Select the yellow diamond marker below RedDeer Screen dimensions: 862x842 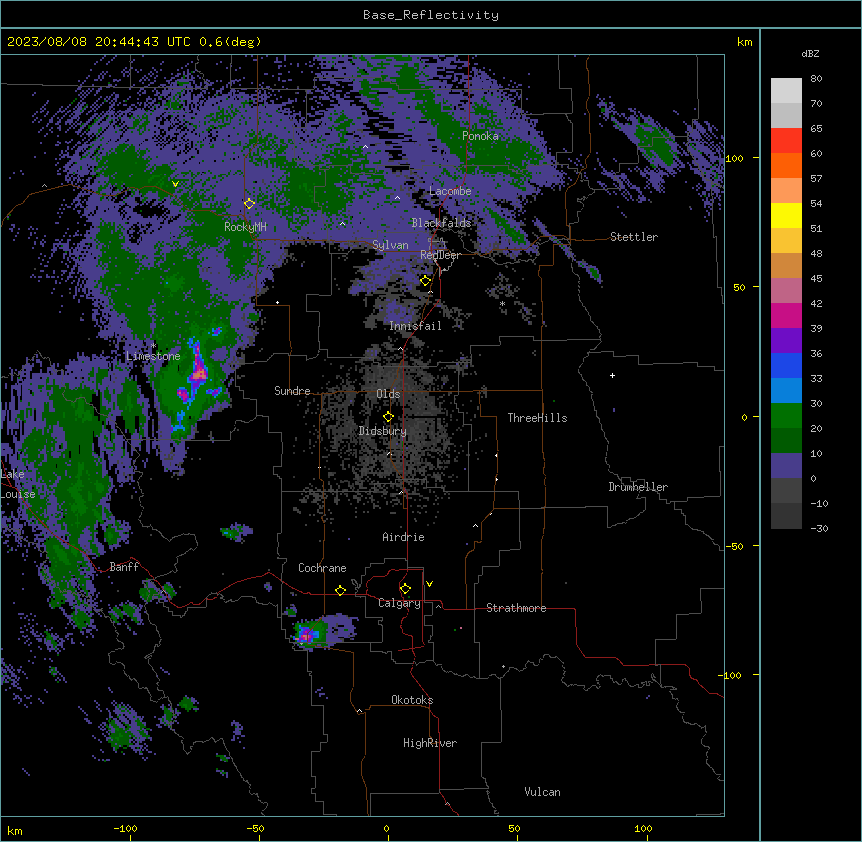[426, 281]
